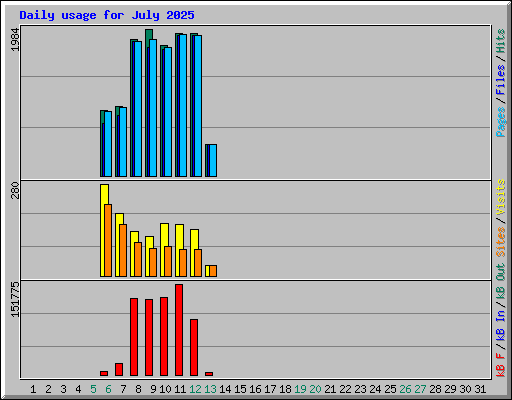This screenshot has width=512, height=400.
Task: Click day label 29 on the x-axis
Action: 450,389
